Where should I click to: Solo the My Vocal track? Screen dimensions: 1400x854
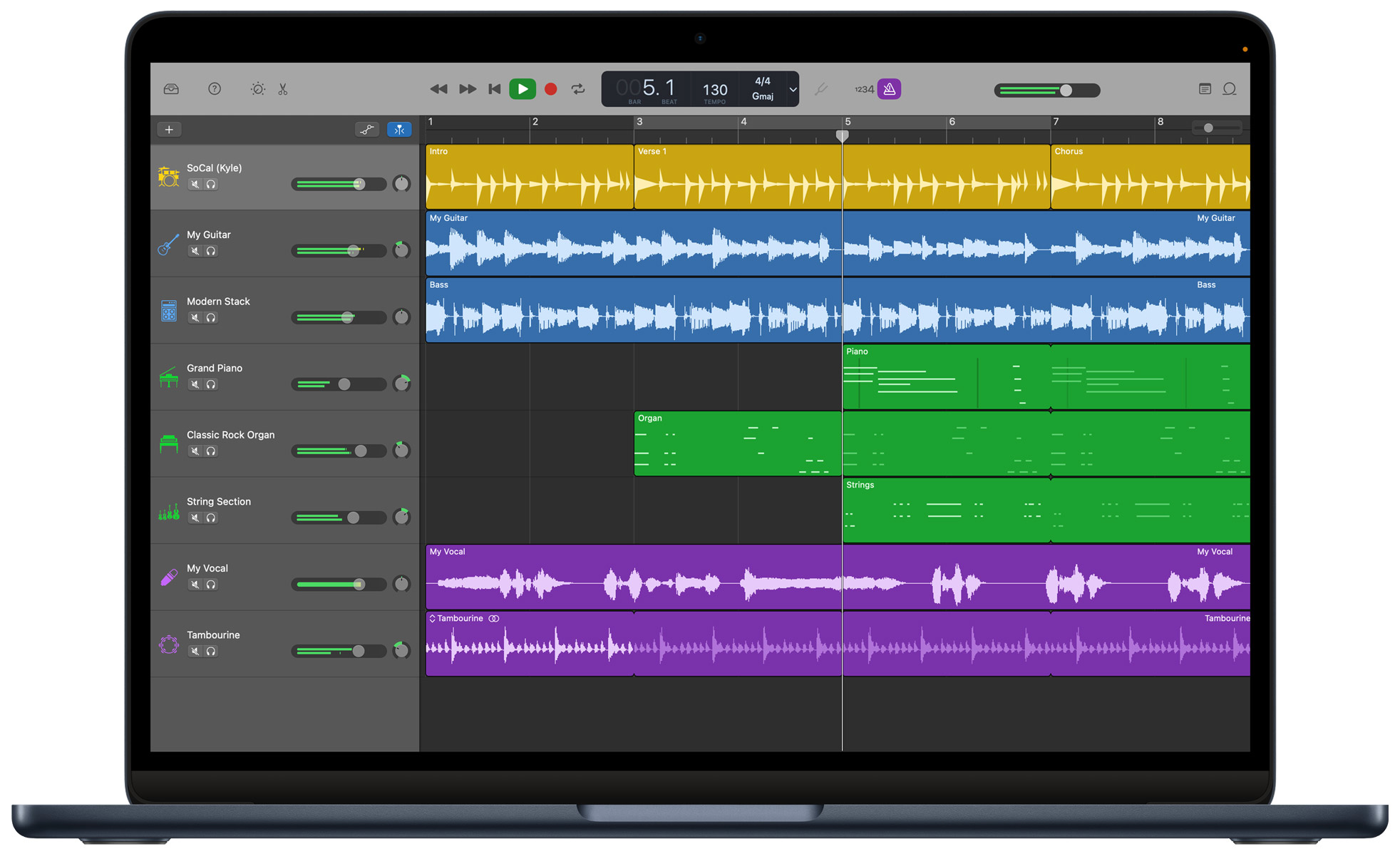tap(211, 585)
